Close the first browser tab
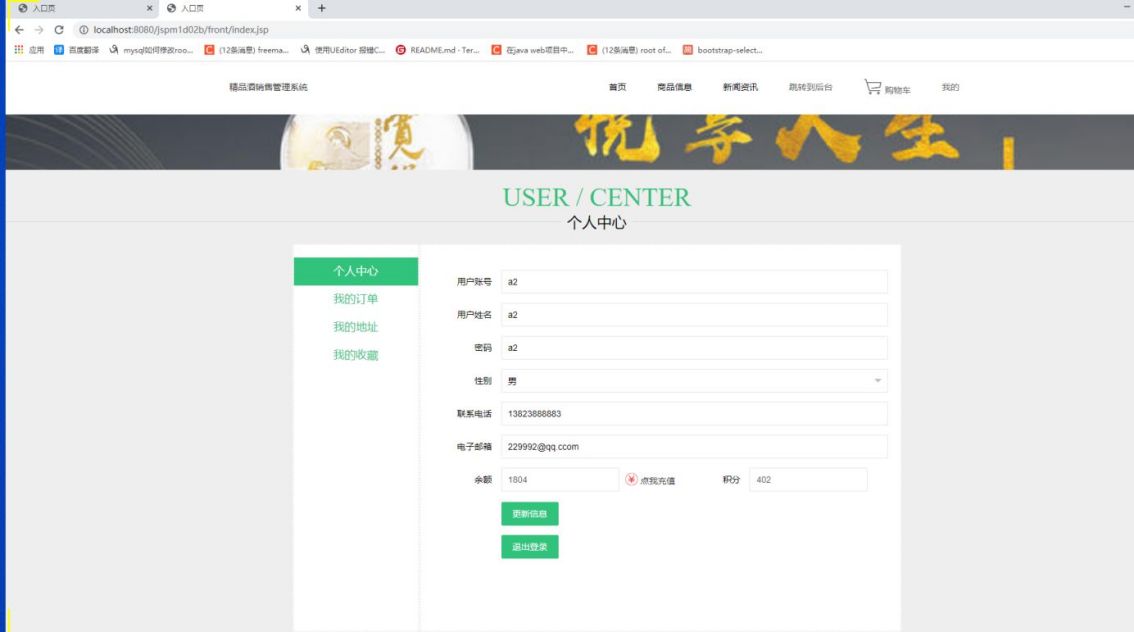 click(x=150, y=8)
